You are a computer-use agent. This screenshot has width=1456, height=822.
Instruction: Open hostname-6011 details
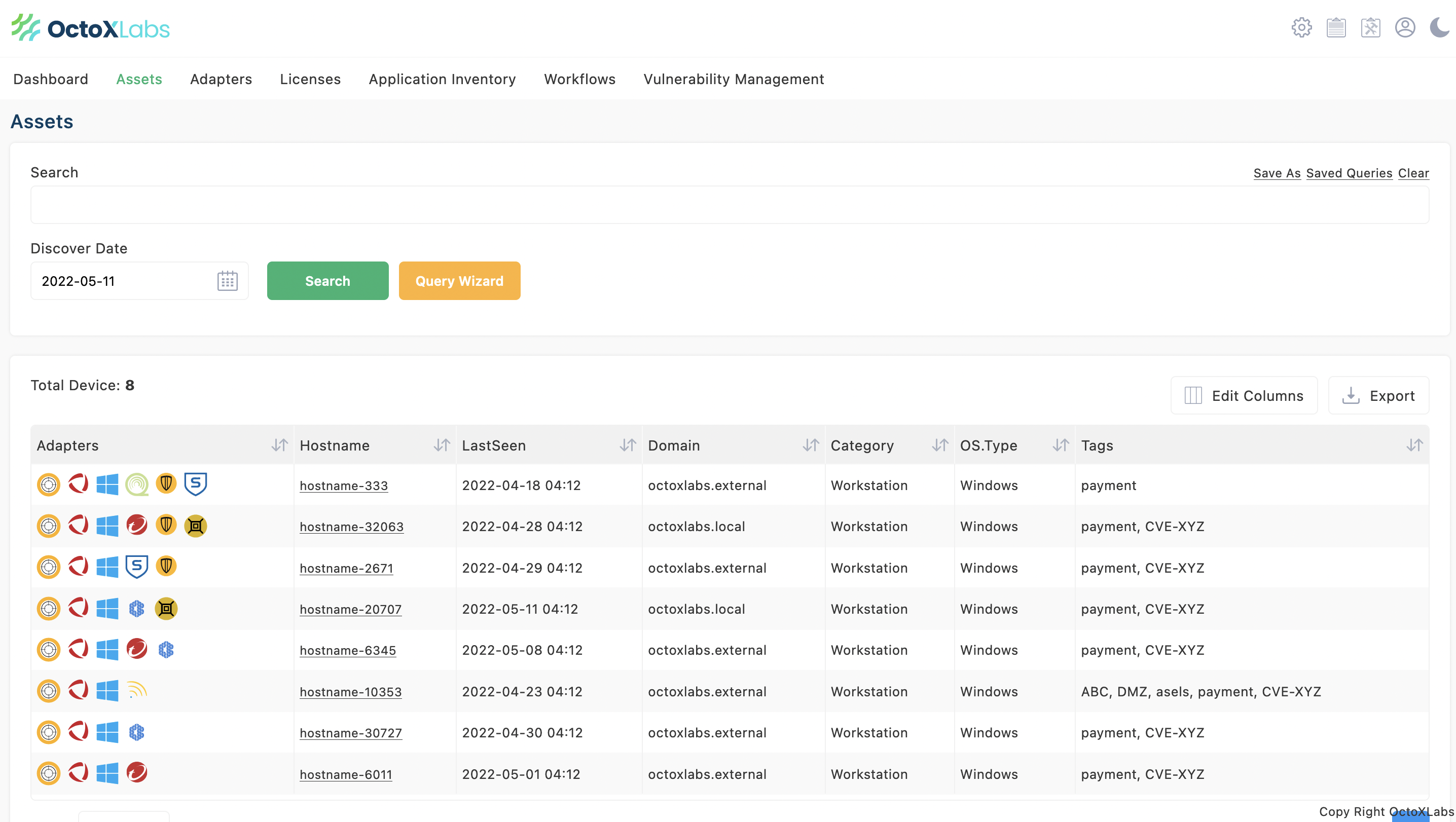tap(346, 774)
